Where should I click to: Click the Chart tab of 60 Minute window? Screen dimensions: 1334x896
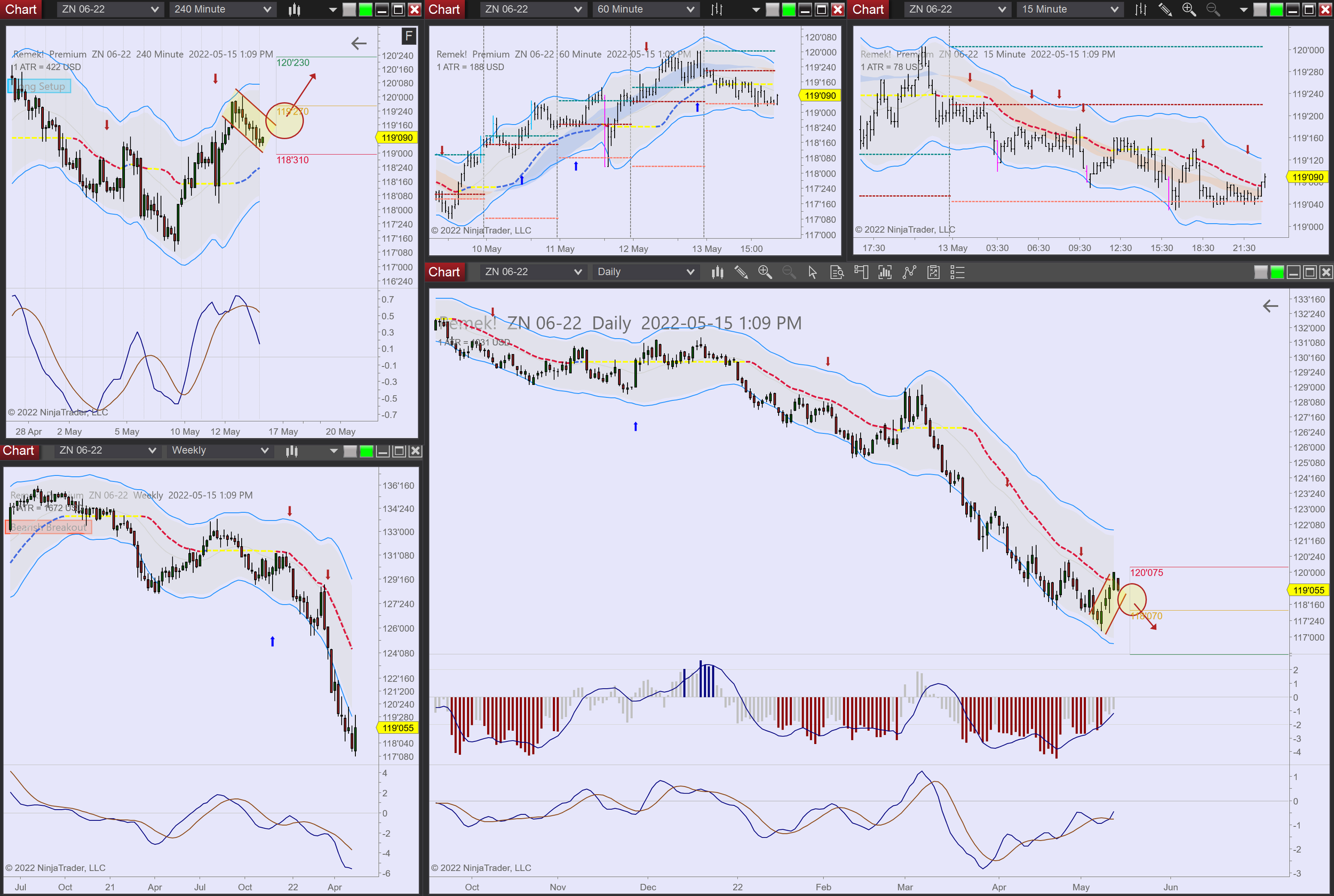pyautogui.click(x=444, y=9)
